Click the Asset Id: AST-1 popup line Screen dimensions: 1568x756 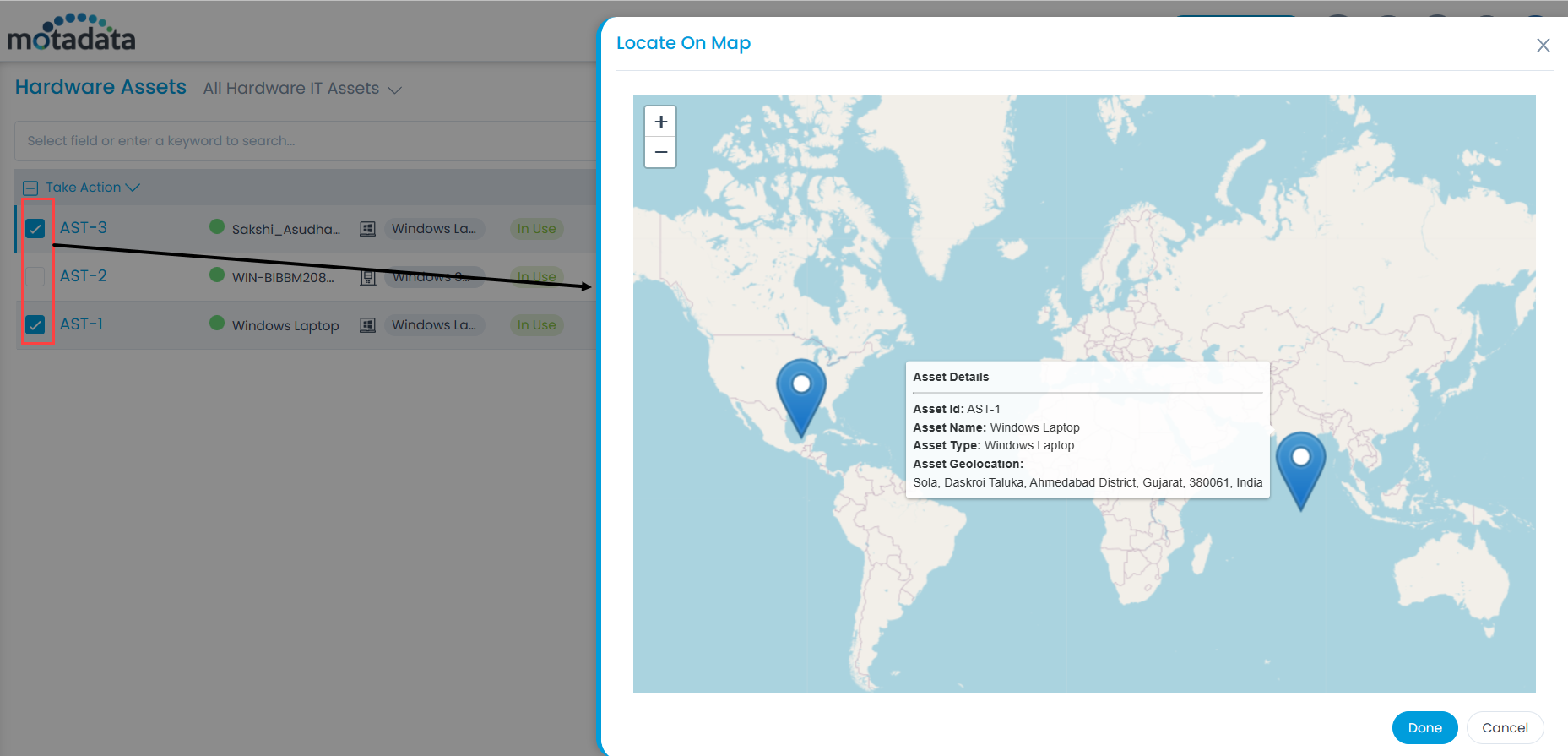click(x=956, y=409)
